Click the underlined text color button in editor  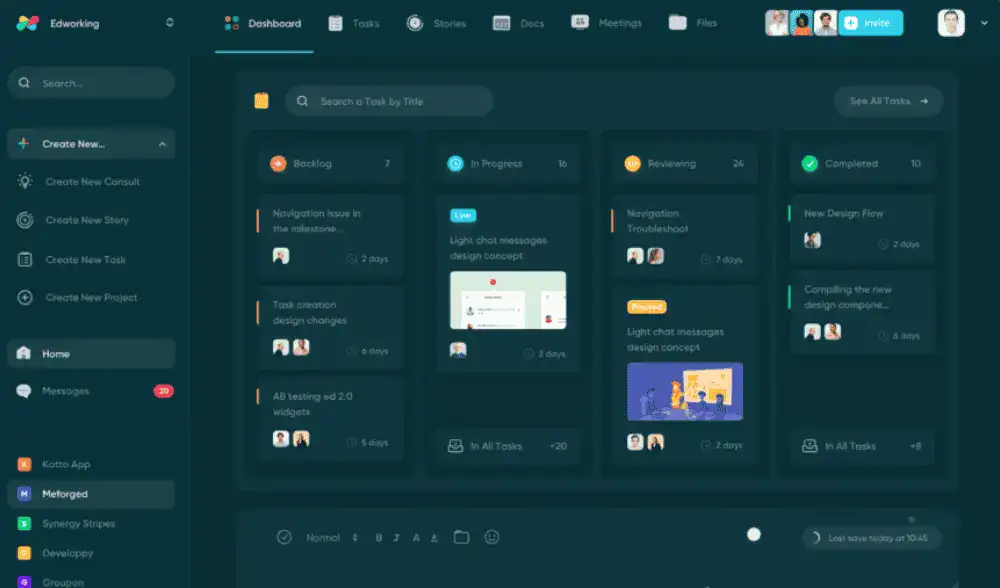click(x=434, y=538)
